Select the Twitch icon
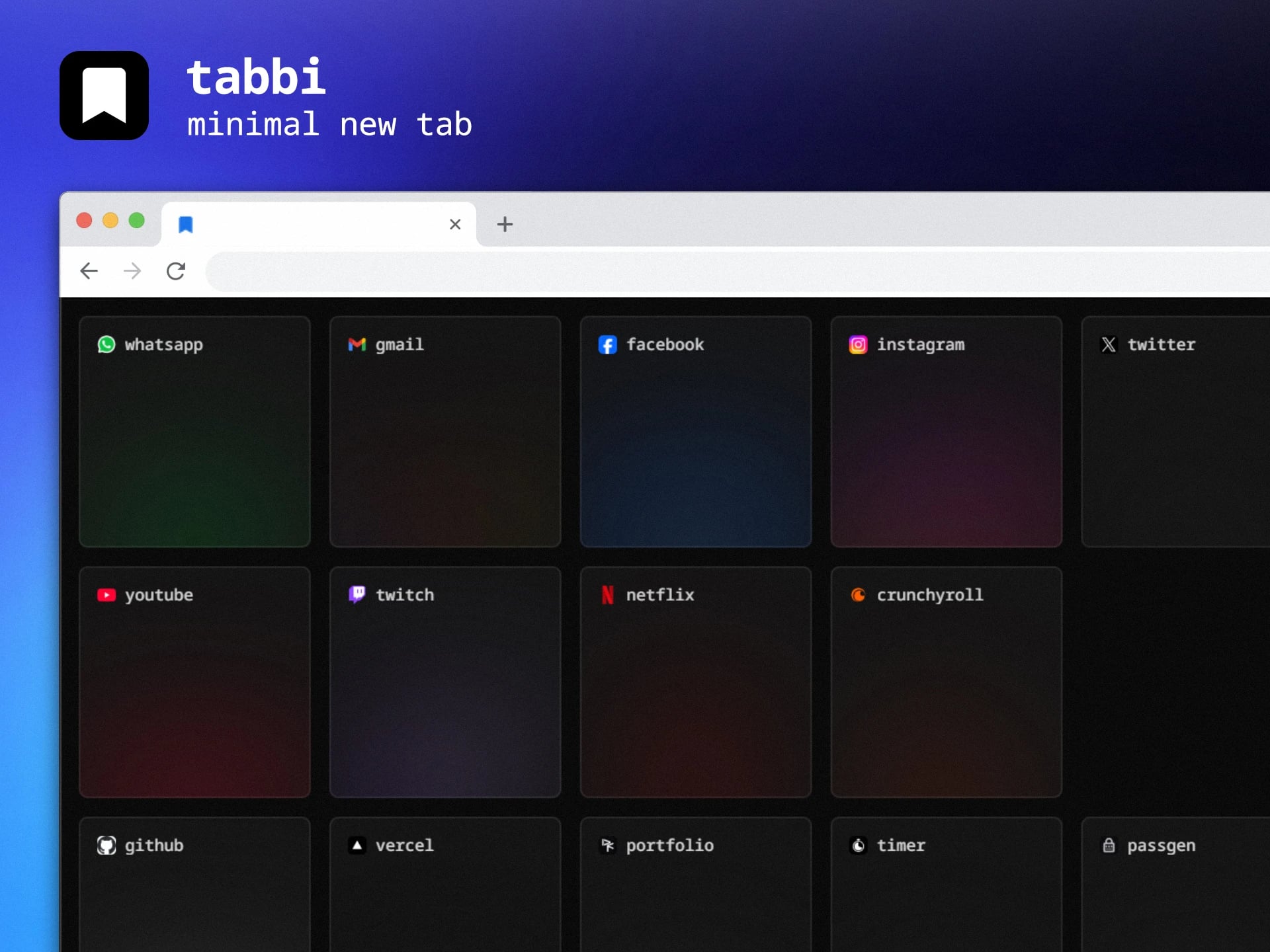This screenshot has height=952, width=1270. (357, 594)
